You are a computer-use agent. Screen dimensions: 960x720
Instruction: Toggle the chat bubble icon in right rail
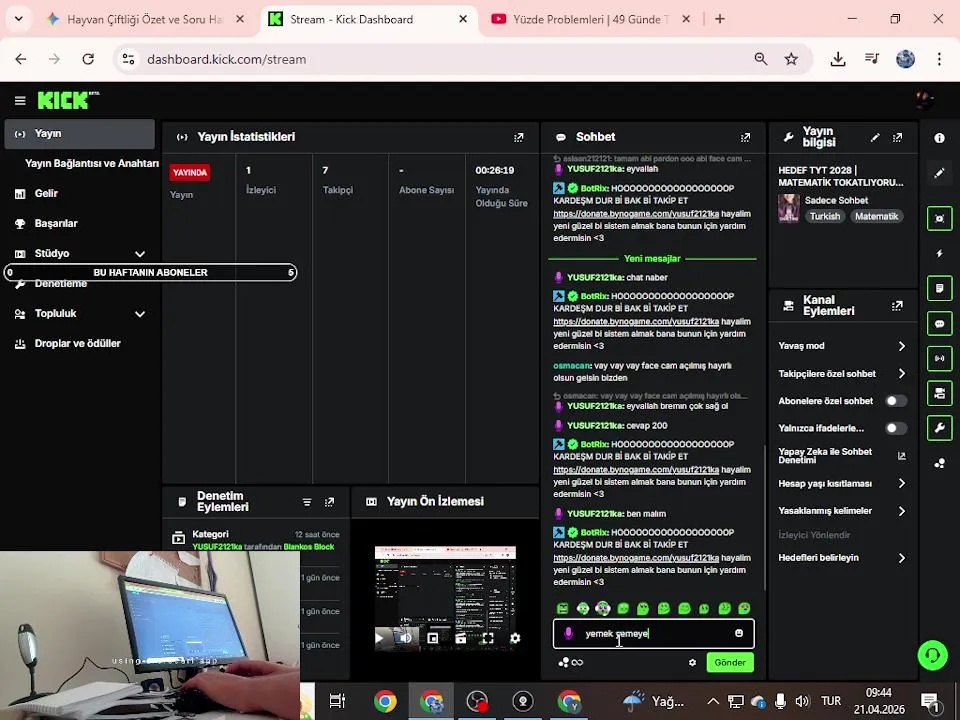point(939,323)
